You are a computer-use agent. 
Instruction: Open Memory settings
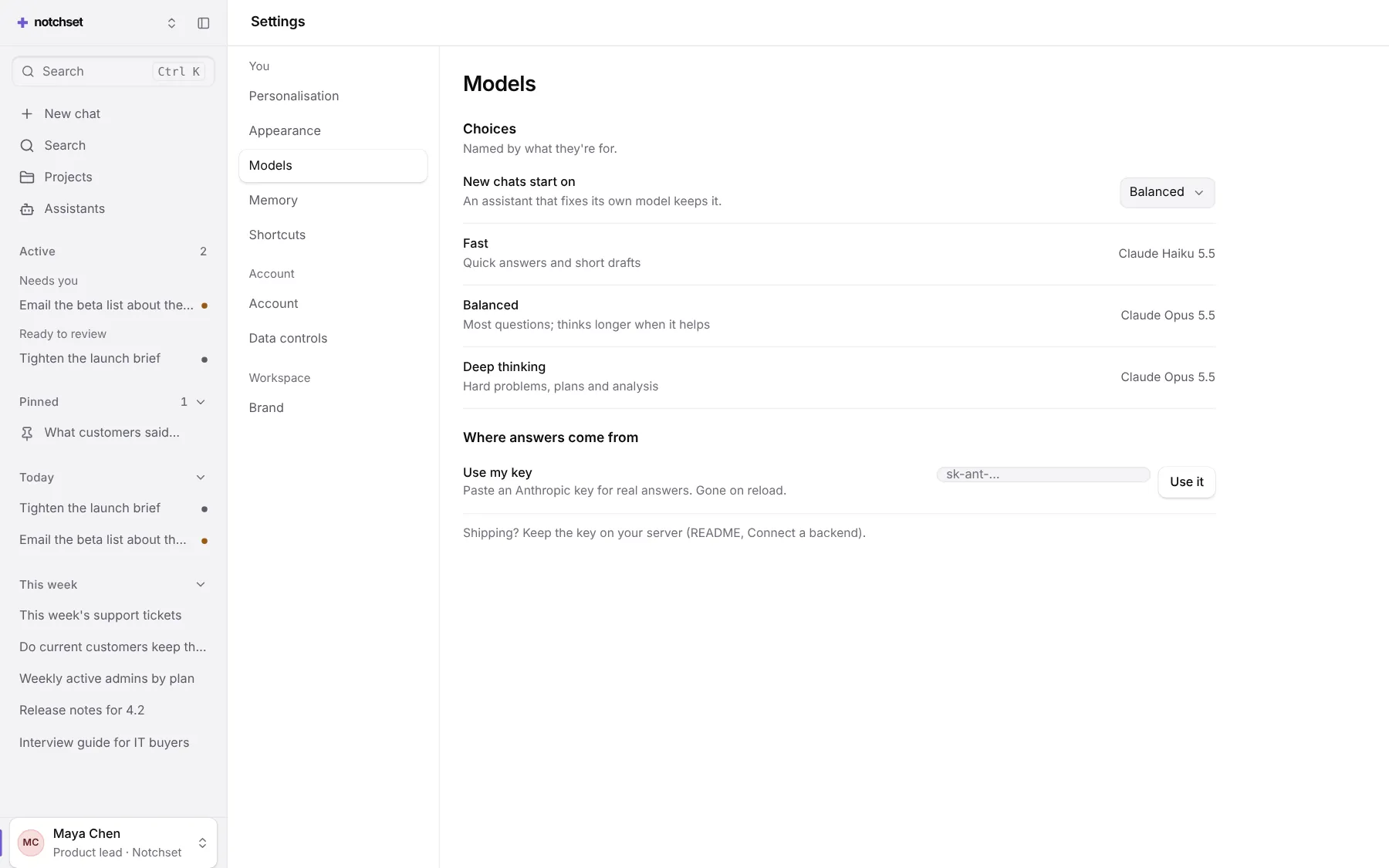pos(333,201)
